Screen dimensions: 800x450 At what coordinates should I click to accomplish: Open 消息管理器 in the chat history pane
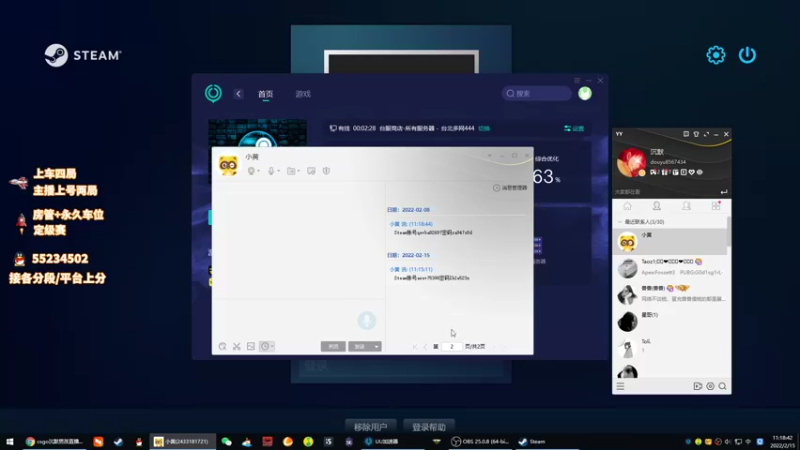(510, 188)
